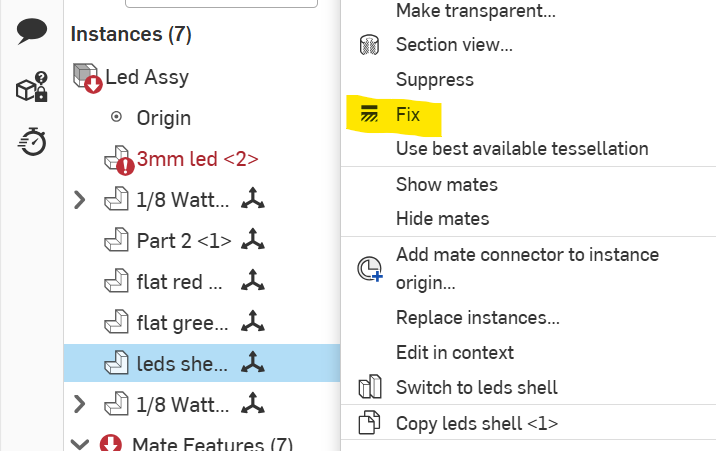
Task: Open the performance stopwatch panel
Action: [32, 142]
